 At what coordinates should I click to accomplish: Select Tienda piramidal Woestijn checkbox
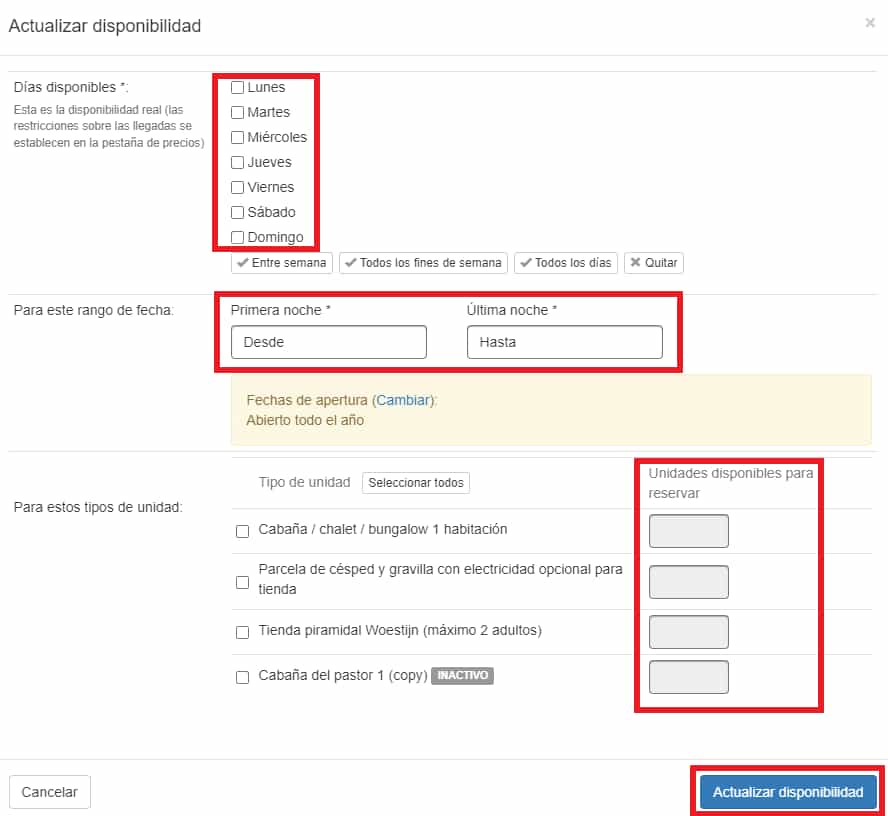[242, 632]
